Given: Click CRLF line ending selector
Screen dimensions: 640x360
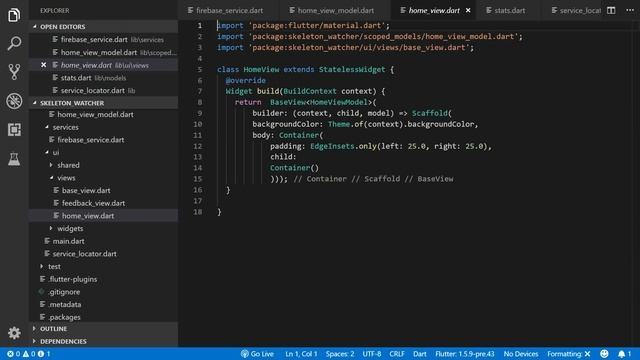Looking at the screenshot, I should [397, 354].
